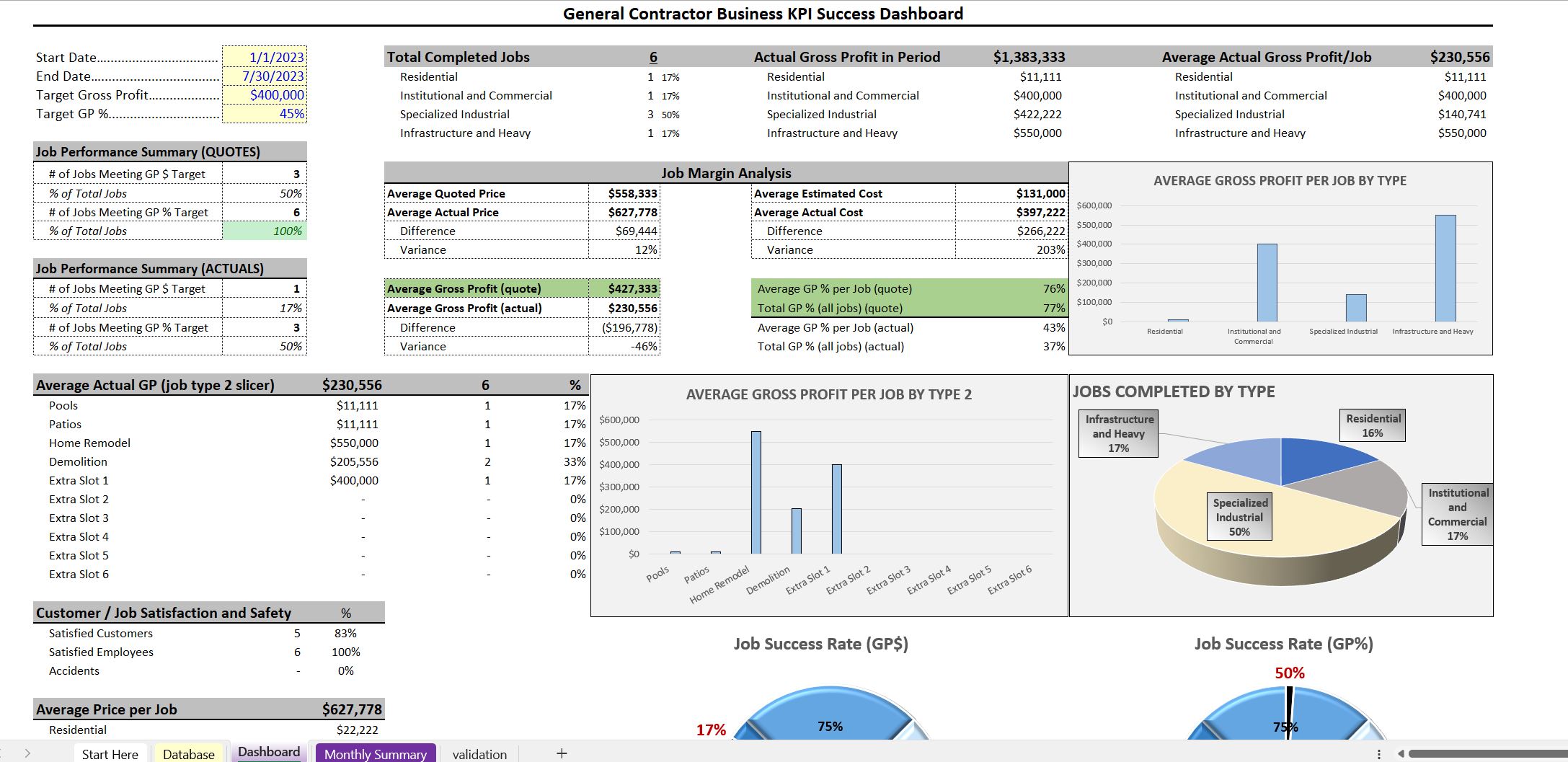1568x762 pixels.
Task: Click 'Total Completed Jobs' header
Action: pyautogui.click(x=458, y=57)
